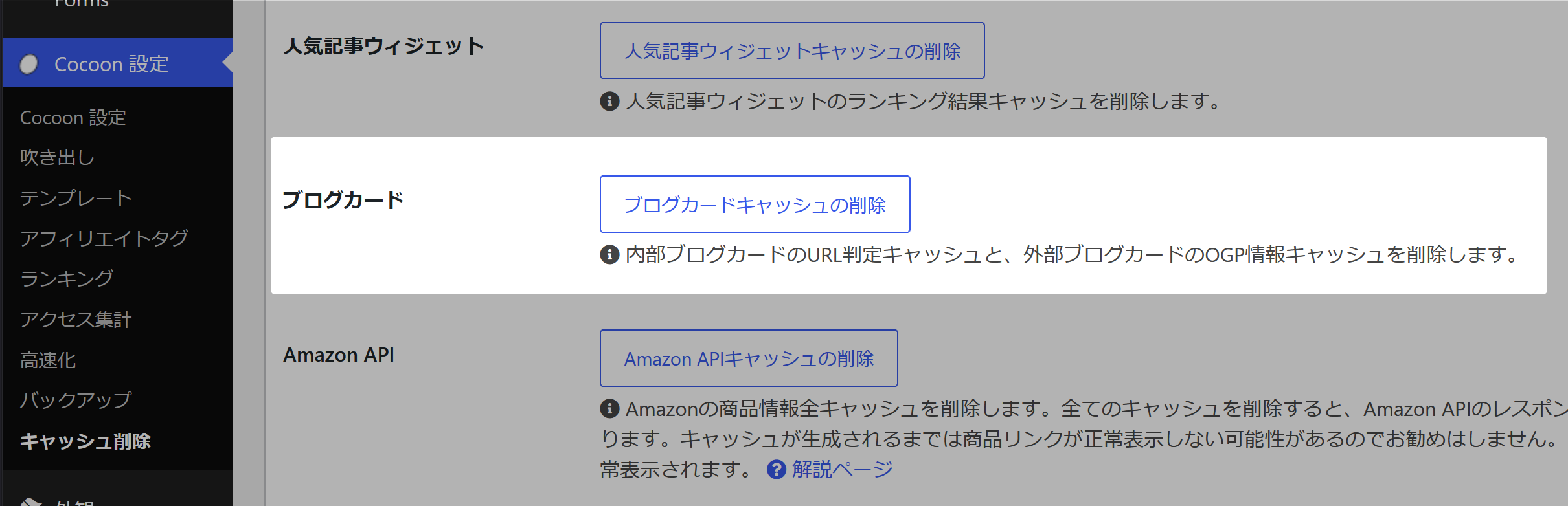Screen dimensions: 1568x506
Task: Click info icon beside Amazon cache description
Action: click(609, 409)
